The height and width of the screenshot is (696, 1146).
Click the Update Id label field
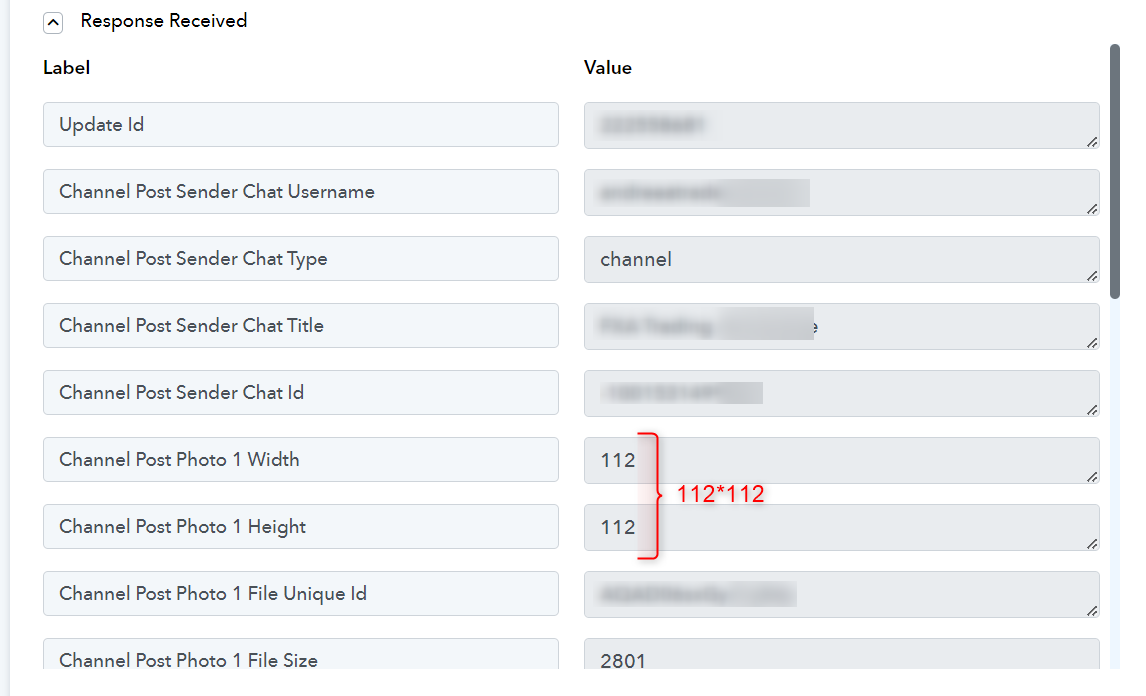click(300, 124)
